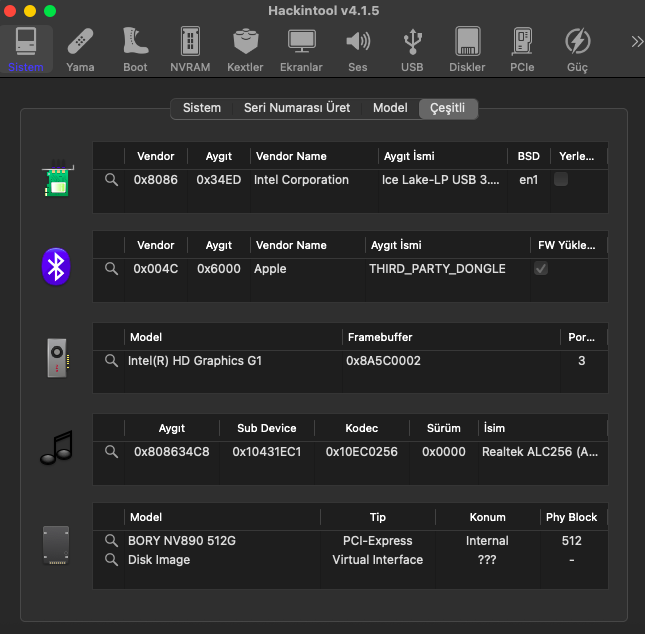Open the Boot section icon
Viewport: 645px width, 634px height.
click(x=135, y=49)
